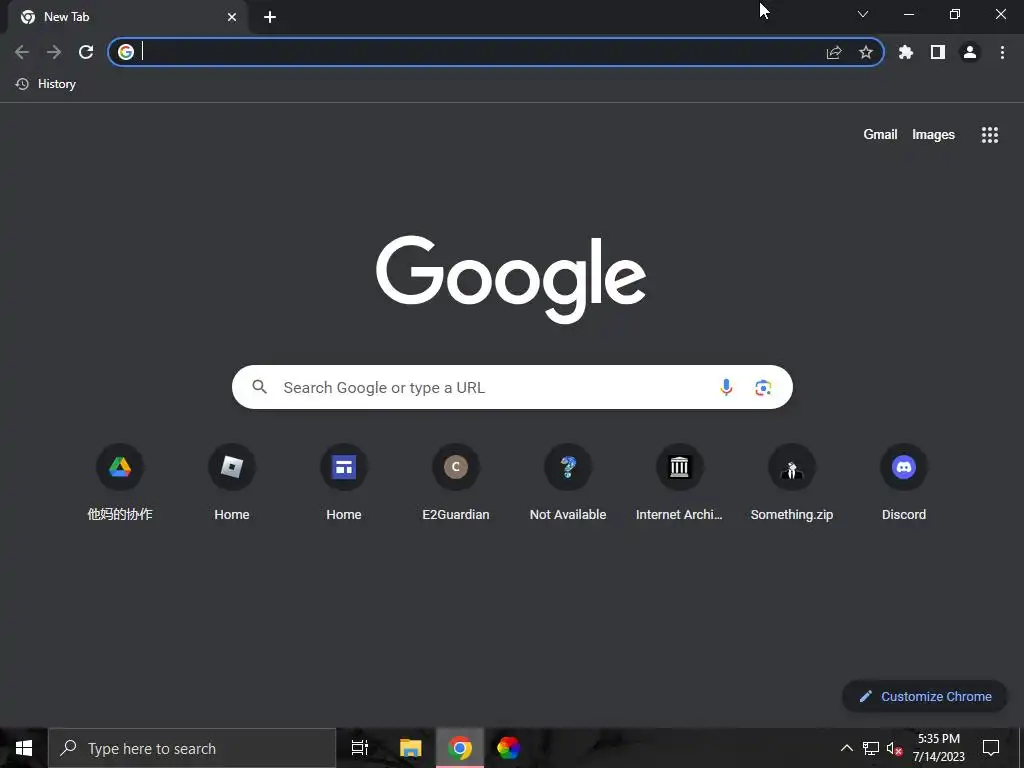Click the muted volume tray icon
This screenshot has width=1024, height=768.
(x=895, y=748)
